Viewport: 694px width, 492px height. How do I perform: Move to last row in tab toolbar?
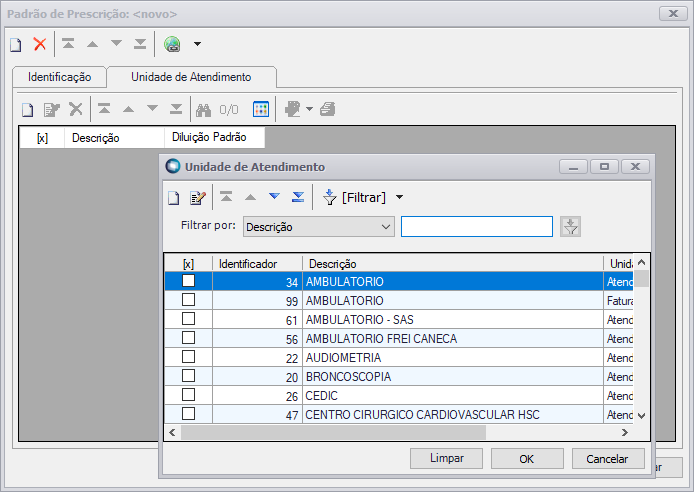pyautogui.click(x=176, y=108)
